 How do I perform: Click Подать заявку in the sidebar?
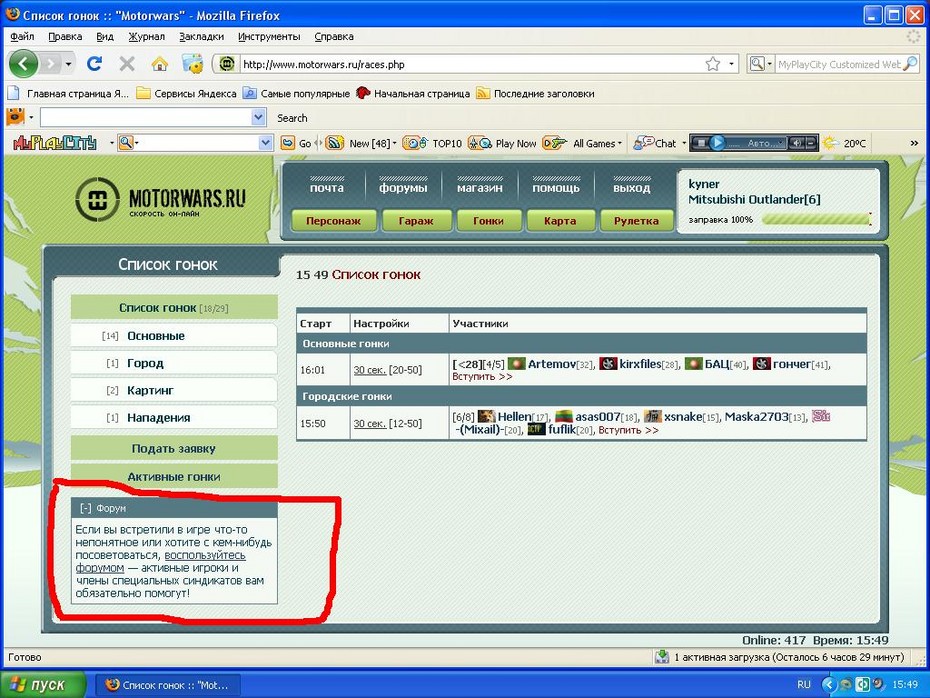174,448
